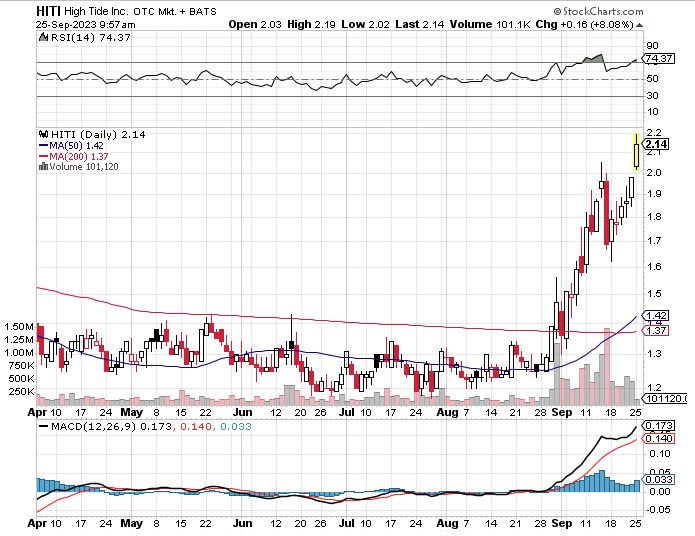Image resolution: width=695 pixels, height=536 pixels.
Task: Click the -0.05 MACD scale label
Action: [x=658, y=509]
